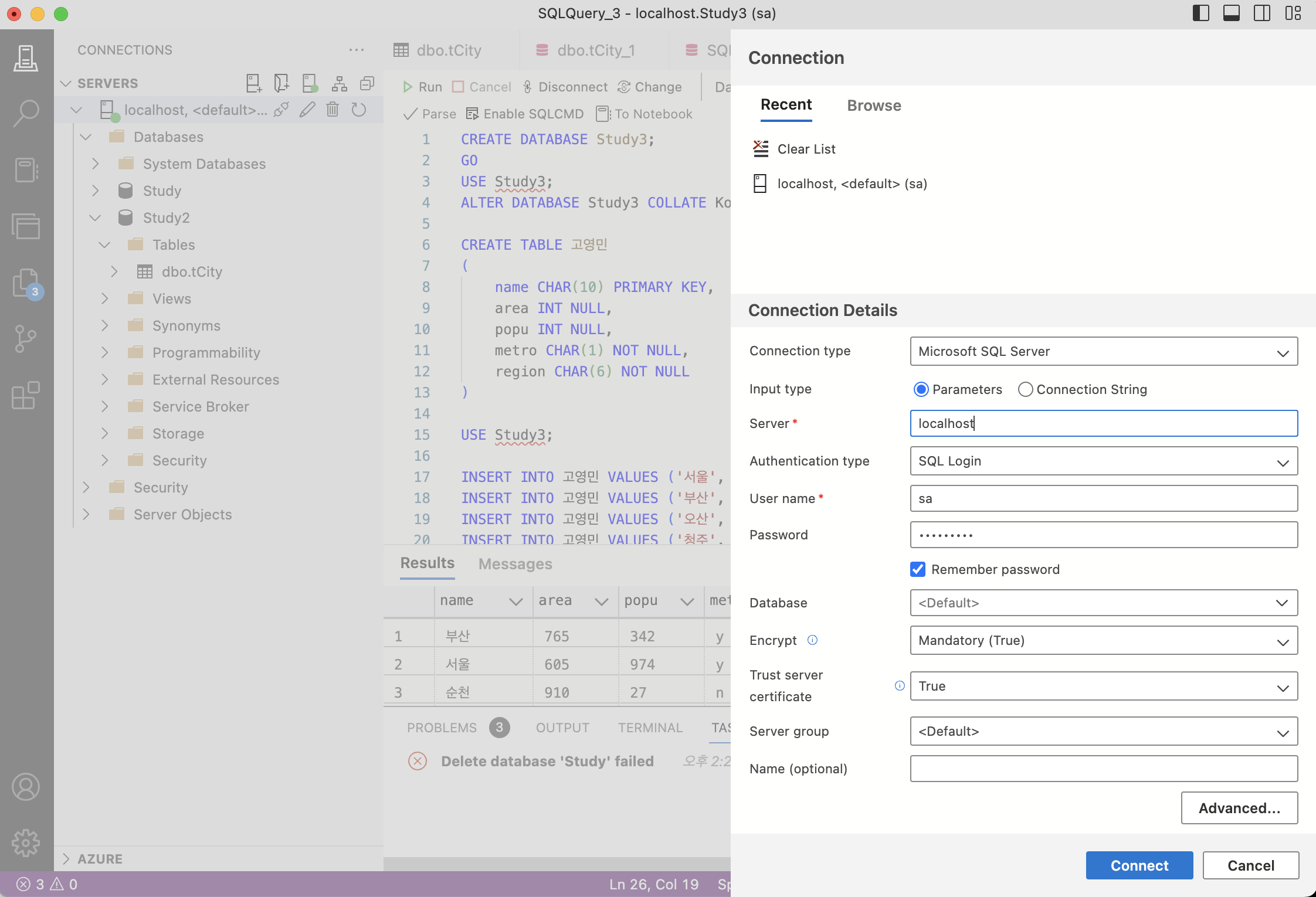Screen dimensions: 1316x897
Task: Click the New Connection icon in Servers
Action: (253, 83)
